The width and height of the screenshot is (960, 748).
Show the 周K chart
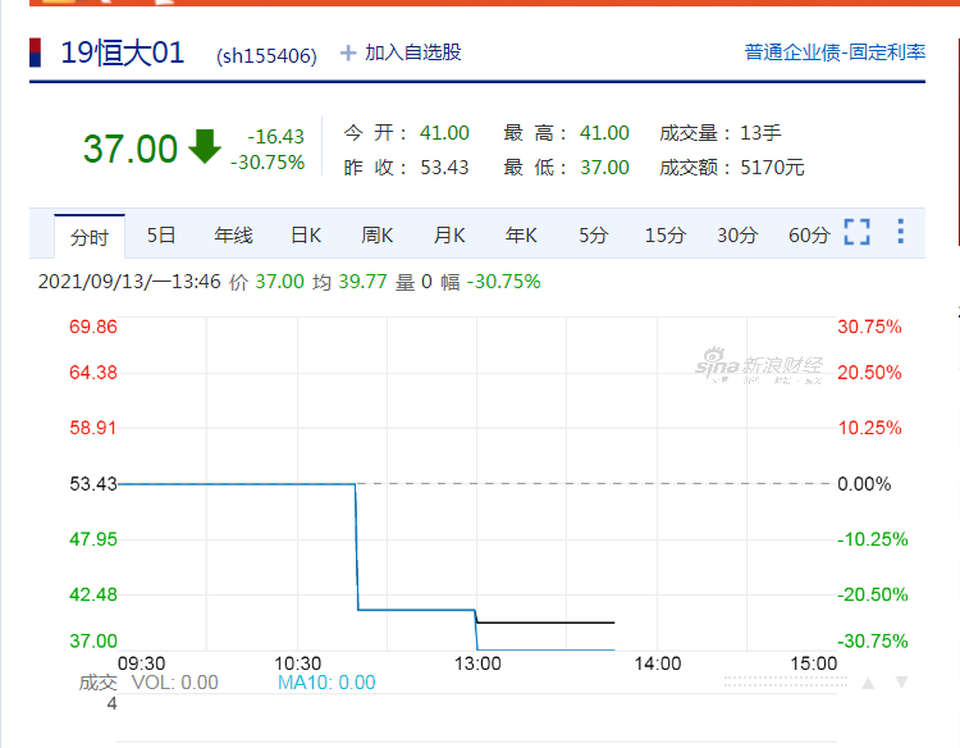377,235
